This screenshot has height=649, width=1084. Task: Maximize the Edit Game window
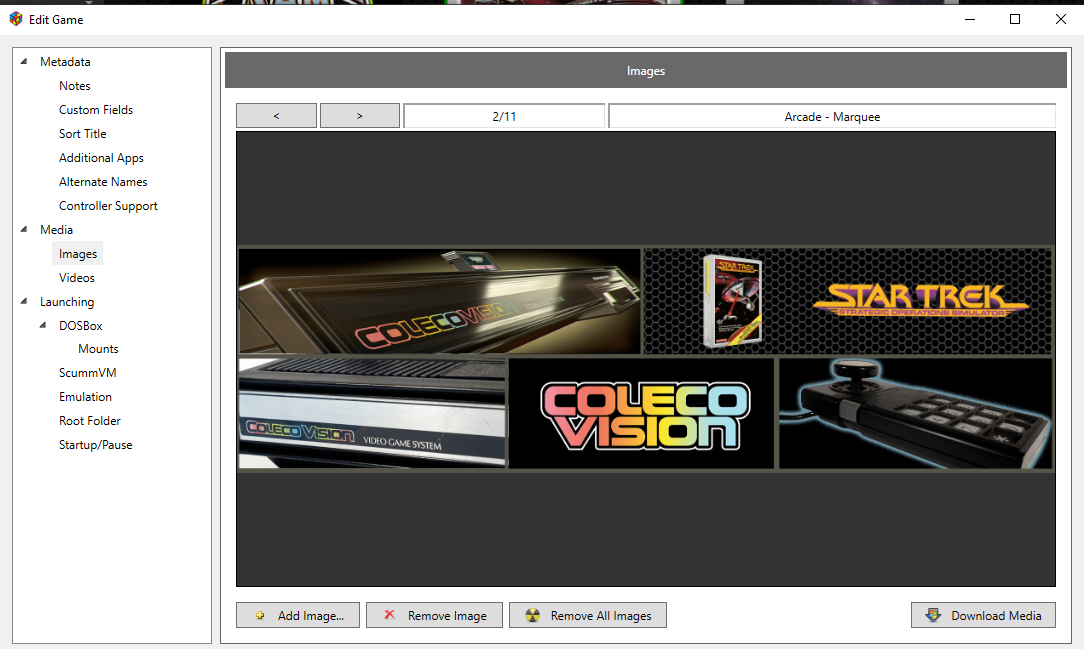[1015, 19]
